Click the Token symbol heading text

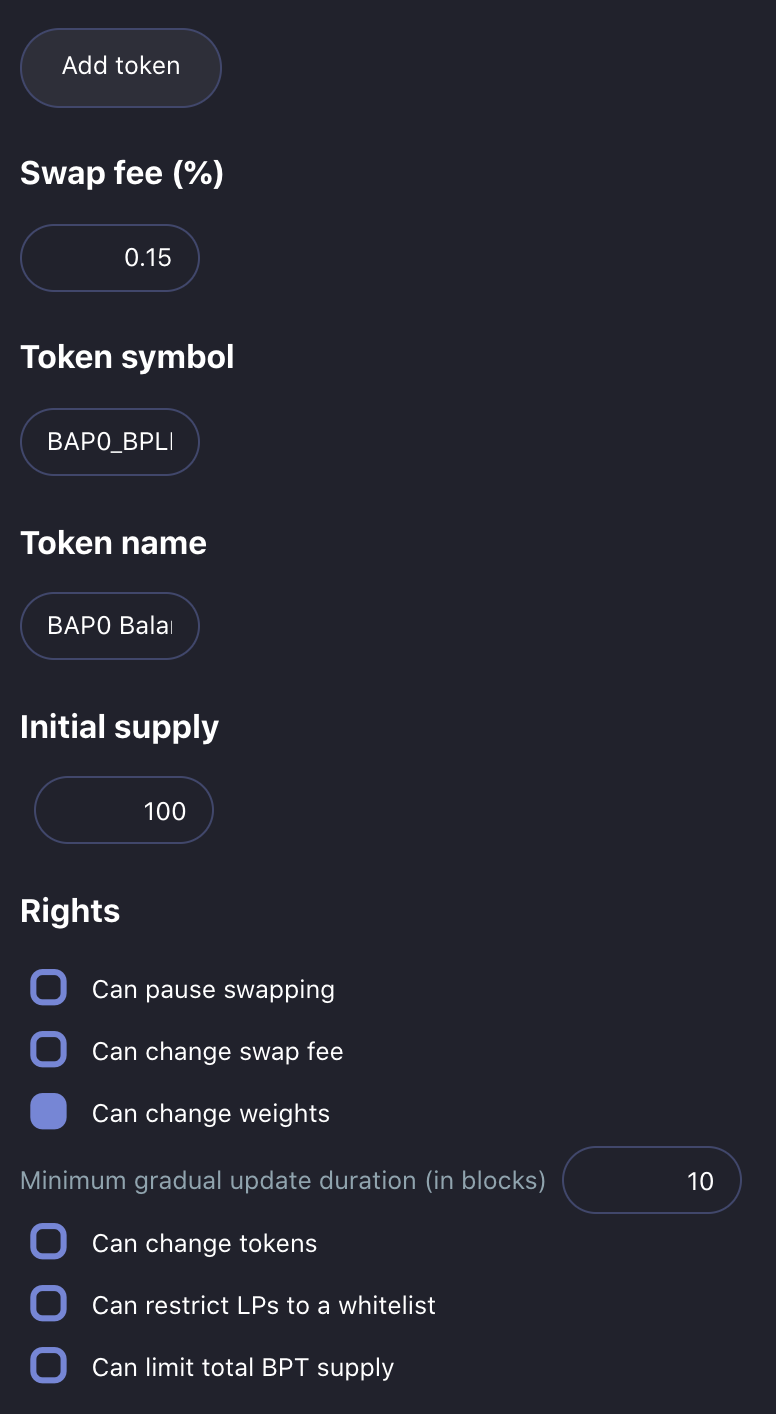[127, 357]
